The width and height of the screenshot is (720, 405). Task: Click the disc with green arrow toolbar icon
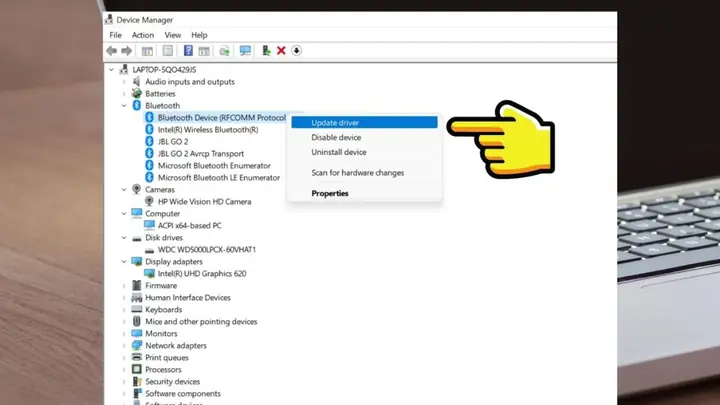[224, 51]
